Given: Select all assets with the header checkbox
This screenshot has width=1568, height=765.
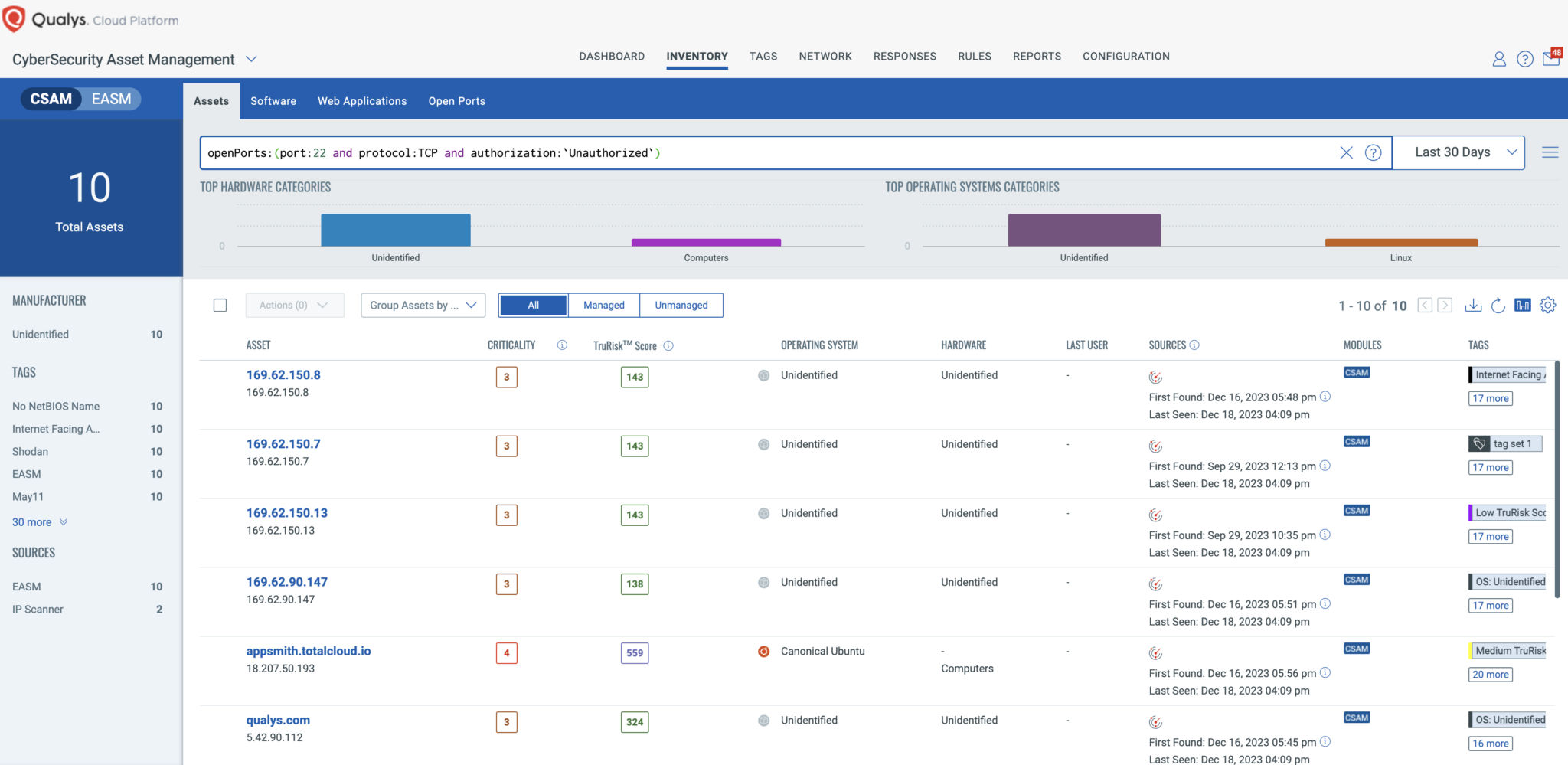Looking at the screenshot, I should point(220,305).
